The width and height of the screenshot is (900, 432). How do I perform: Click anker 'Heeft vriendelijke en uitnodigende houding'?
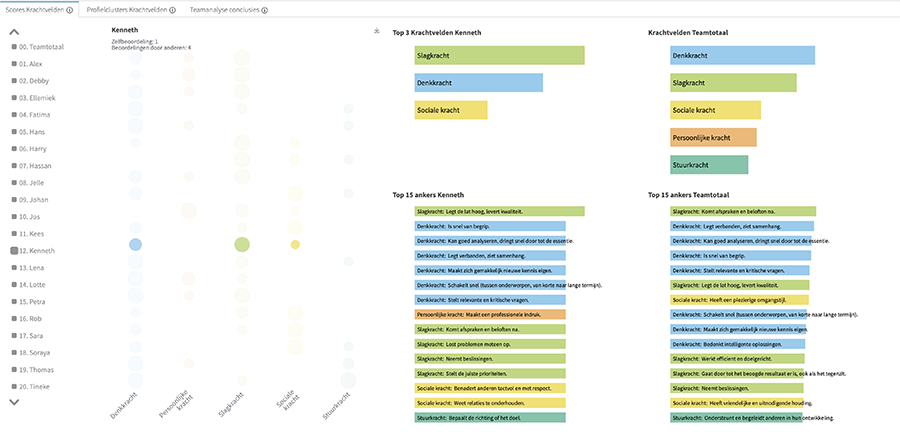736,403
